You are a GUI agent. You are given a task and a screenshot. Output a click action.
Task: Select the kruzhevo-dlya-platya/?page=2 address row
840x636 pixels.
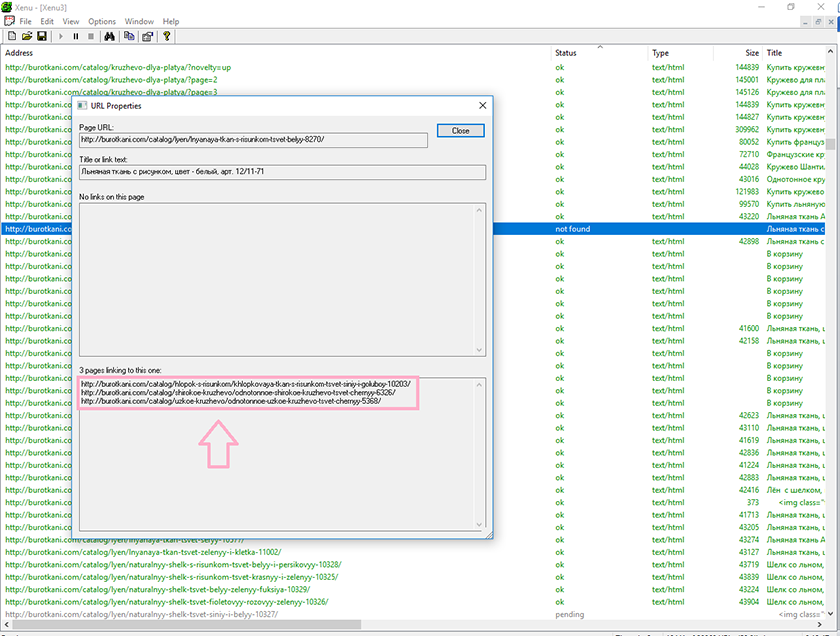(111, 80)
